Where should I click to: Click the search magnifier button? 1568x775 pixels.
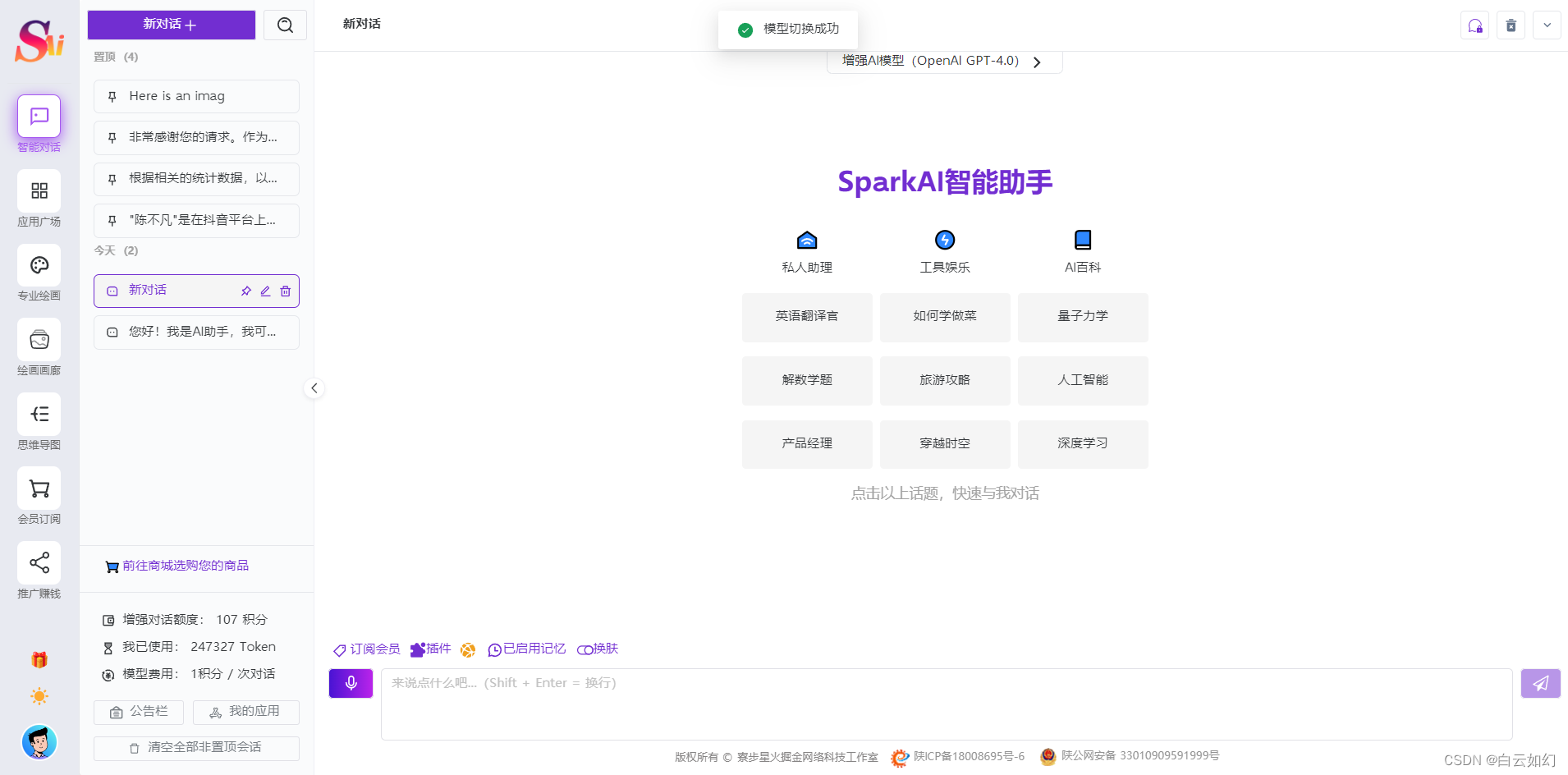[285, 25]
